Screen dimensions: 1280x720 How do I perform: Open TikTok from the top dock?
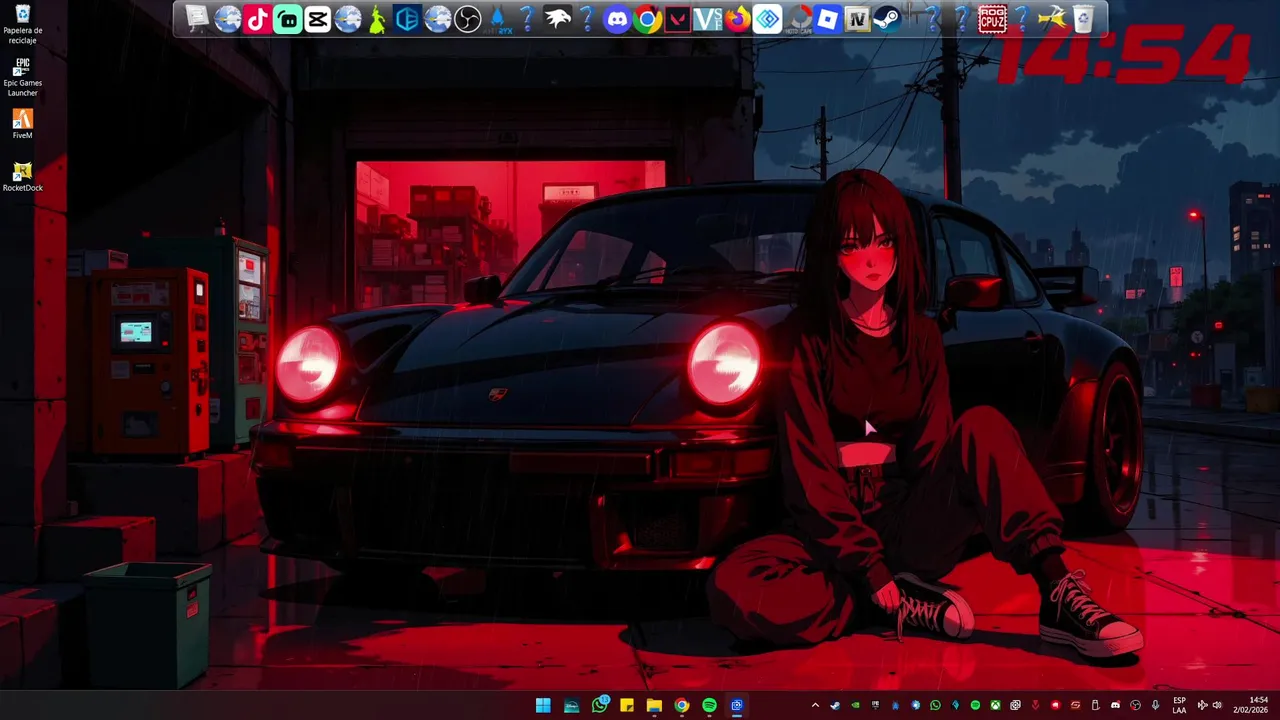click(257, 19)
